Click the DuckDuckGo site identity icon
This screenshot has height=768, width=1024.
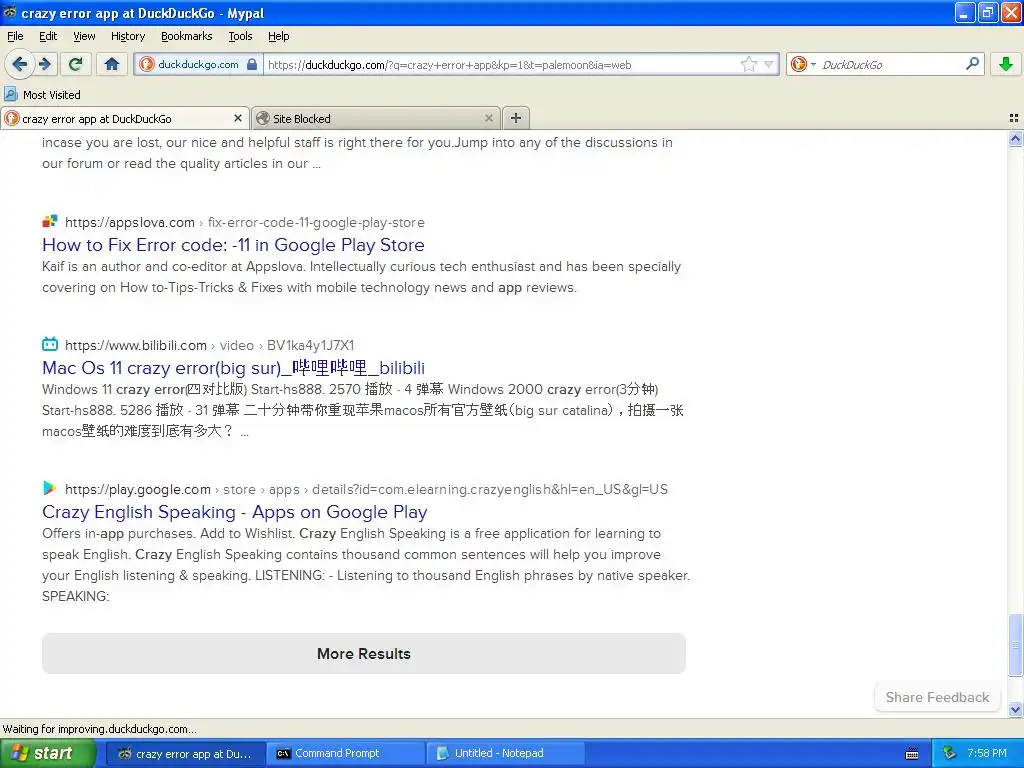[147, 64]
